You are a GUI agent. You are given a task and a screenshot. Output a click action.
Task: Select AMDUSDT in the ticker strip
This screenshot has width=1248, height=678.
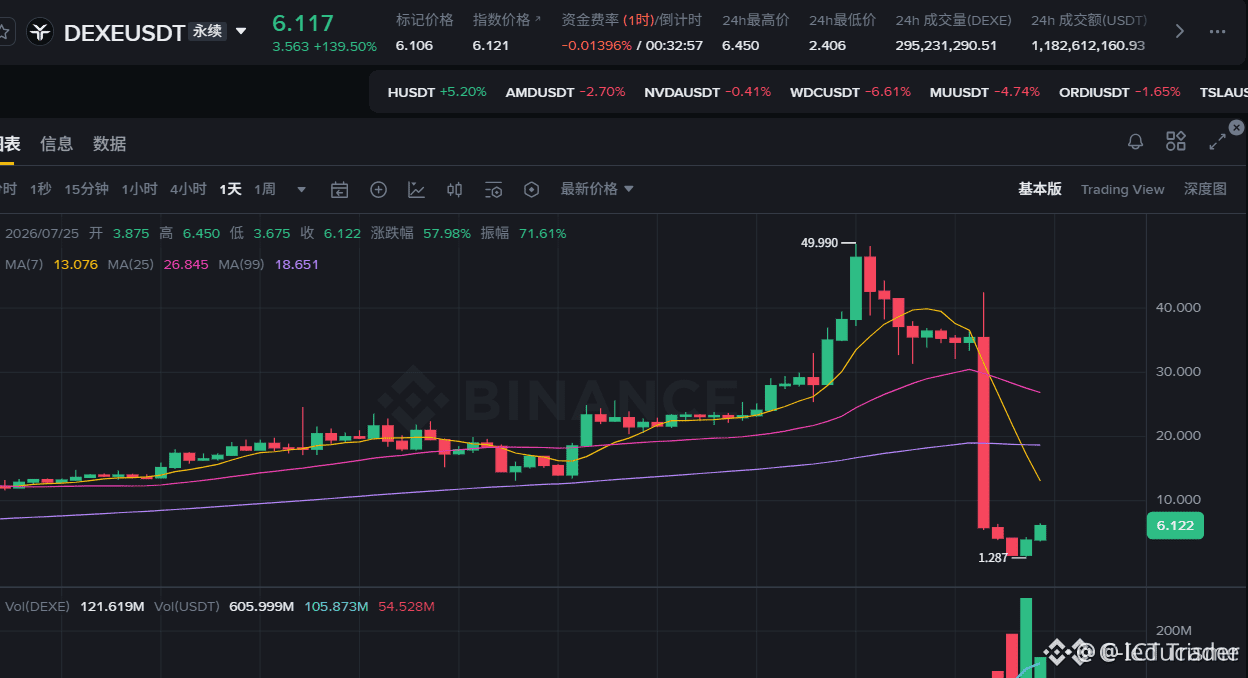click(565, 92)
